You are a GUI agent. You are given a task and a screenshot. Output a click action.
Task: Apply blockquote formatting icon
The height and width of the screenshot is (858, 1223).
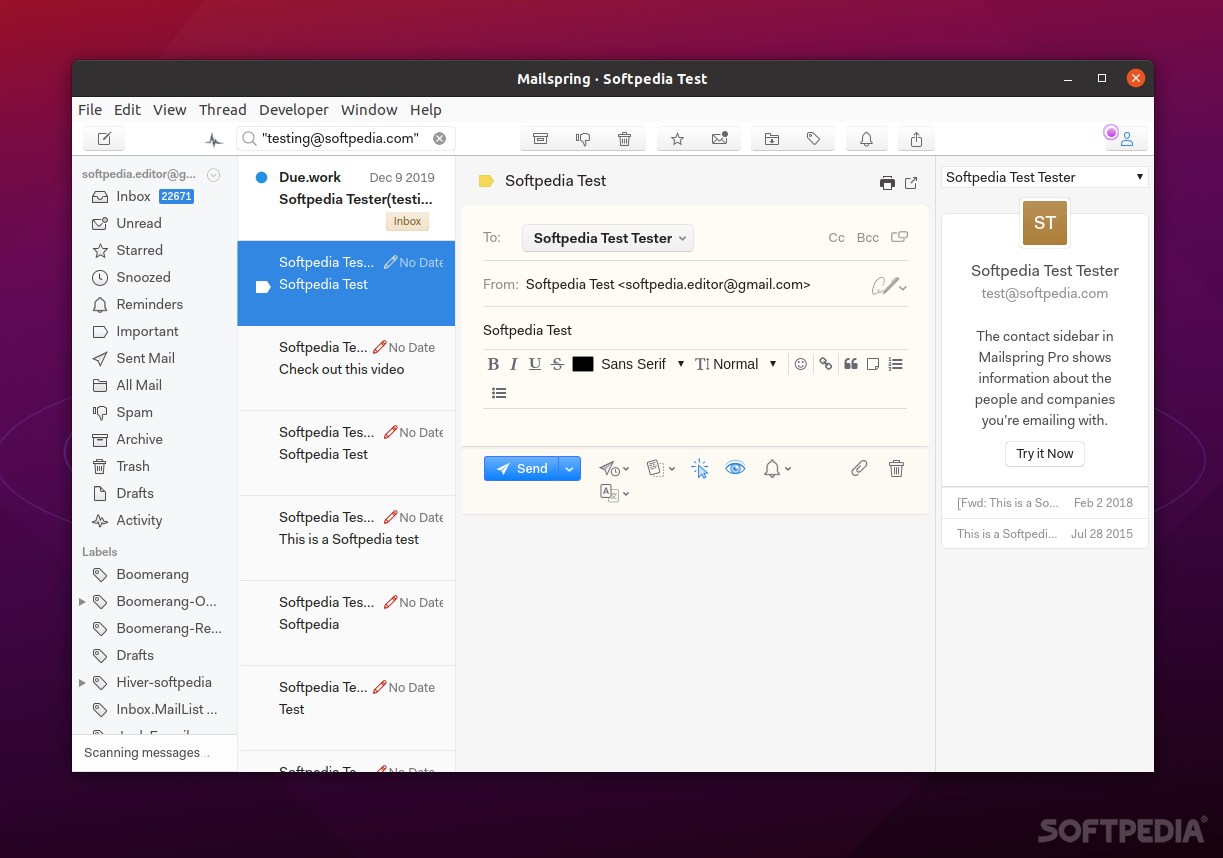coord(851,364)
